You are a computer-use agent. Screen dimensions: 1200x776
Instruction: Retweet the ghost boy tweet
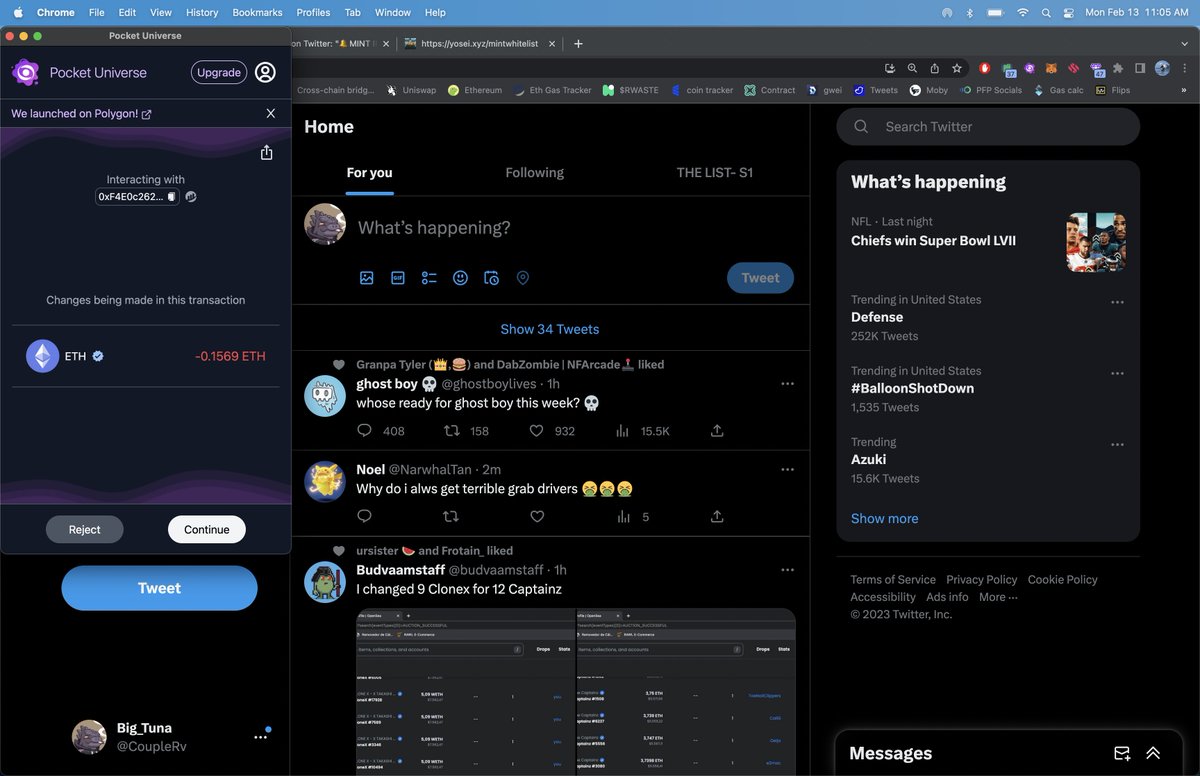[x=451, y=431]
